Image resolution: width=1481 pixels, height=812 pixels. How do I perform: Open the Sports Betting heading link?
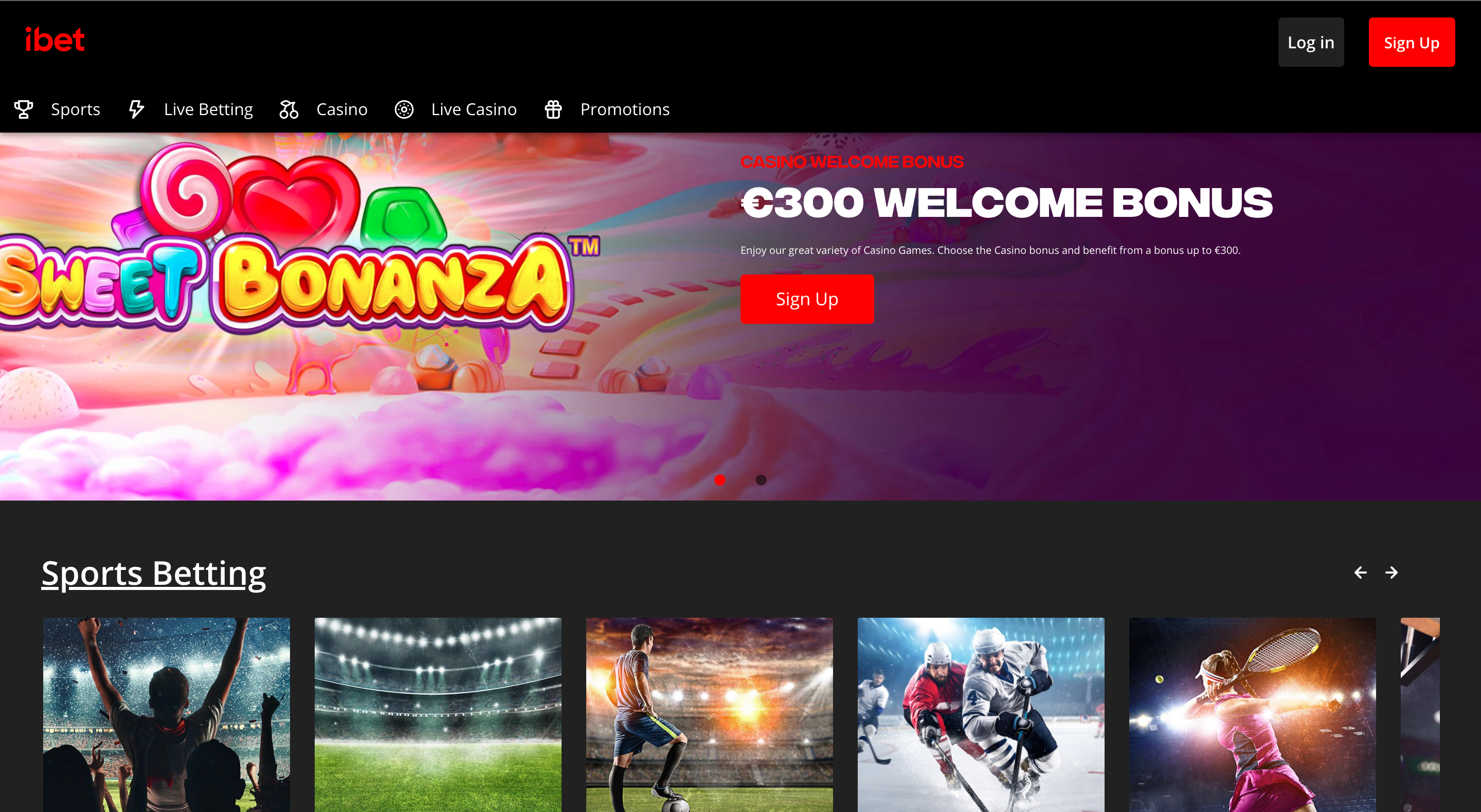[x=154, y=573]
